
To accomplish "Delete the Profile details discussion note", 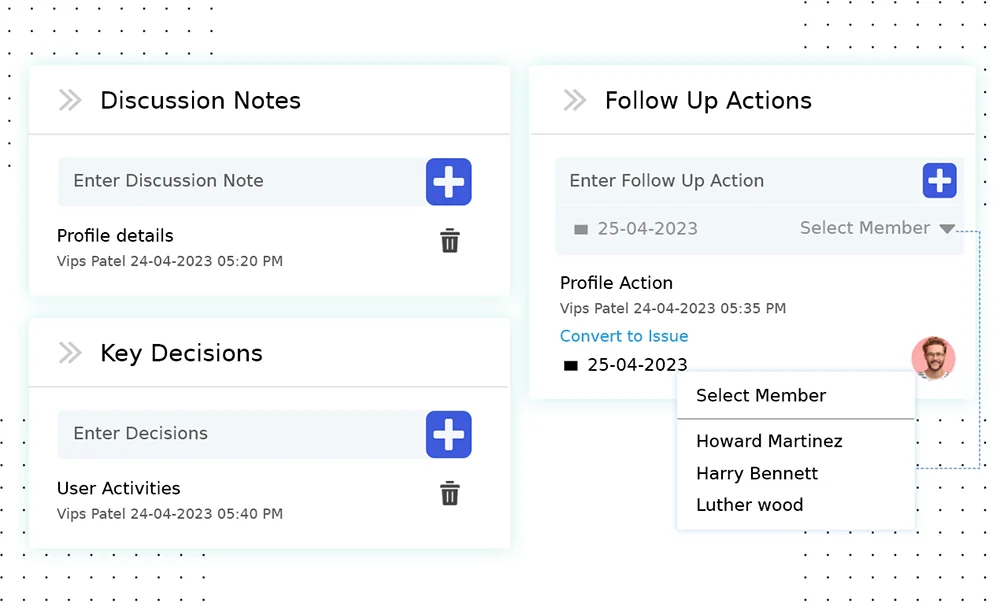I will (x=450, y=241).
